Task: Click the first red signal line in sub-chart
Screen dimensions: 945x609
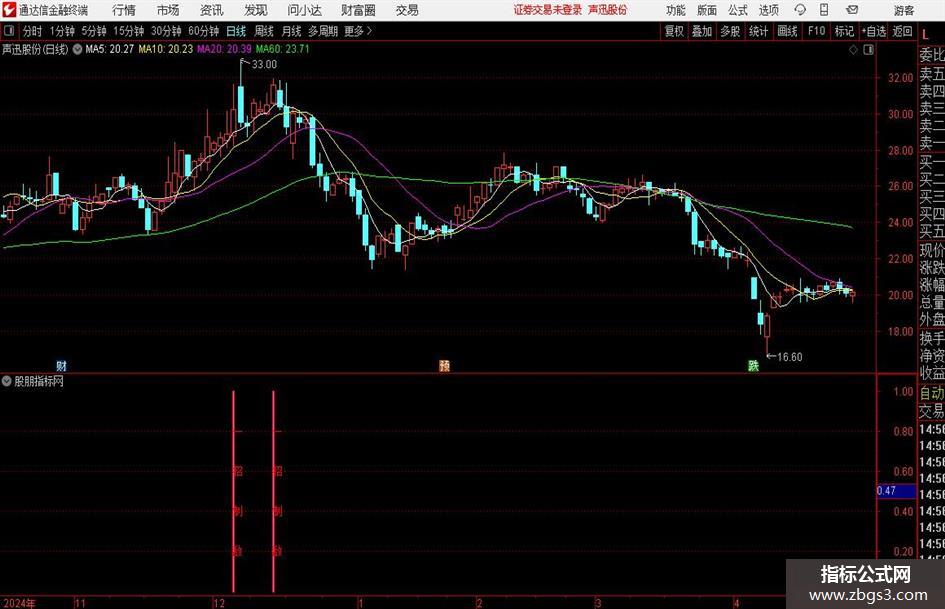Action: [234, 491]
